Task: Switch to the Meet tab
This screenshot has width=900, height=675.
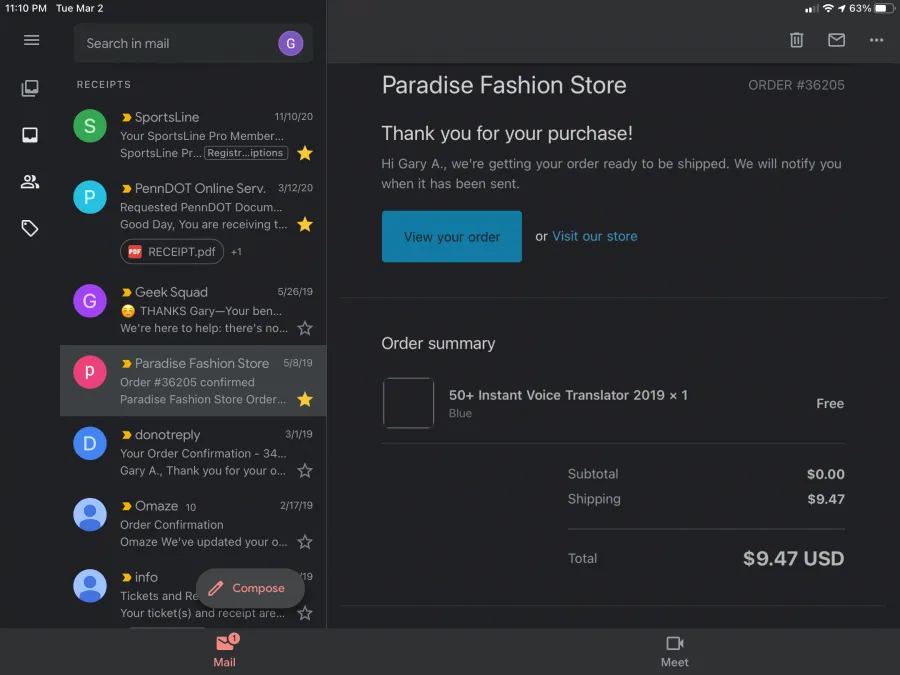Action: 674,651
